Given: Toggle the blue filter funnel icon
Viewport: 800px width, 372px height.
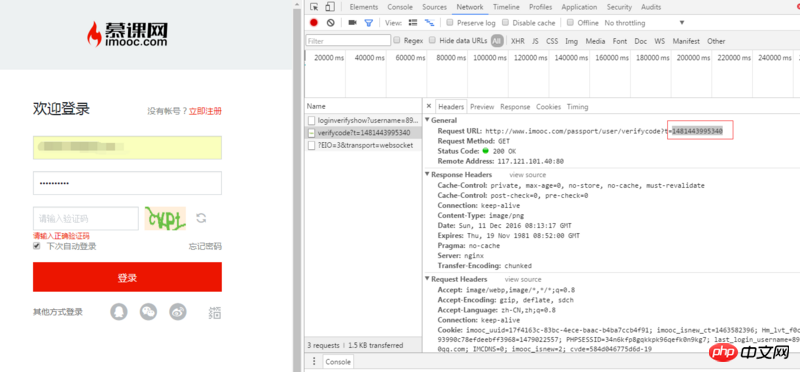Looking at the screenshot, I should [368, 23].
